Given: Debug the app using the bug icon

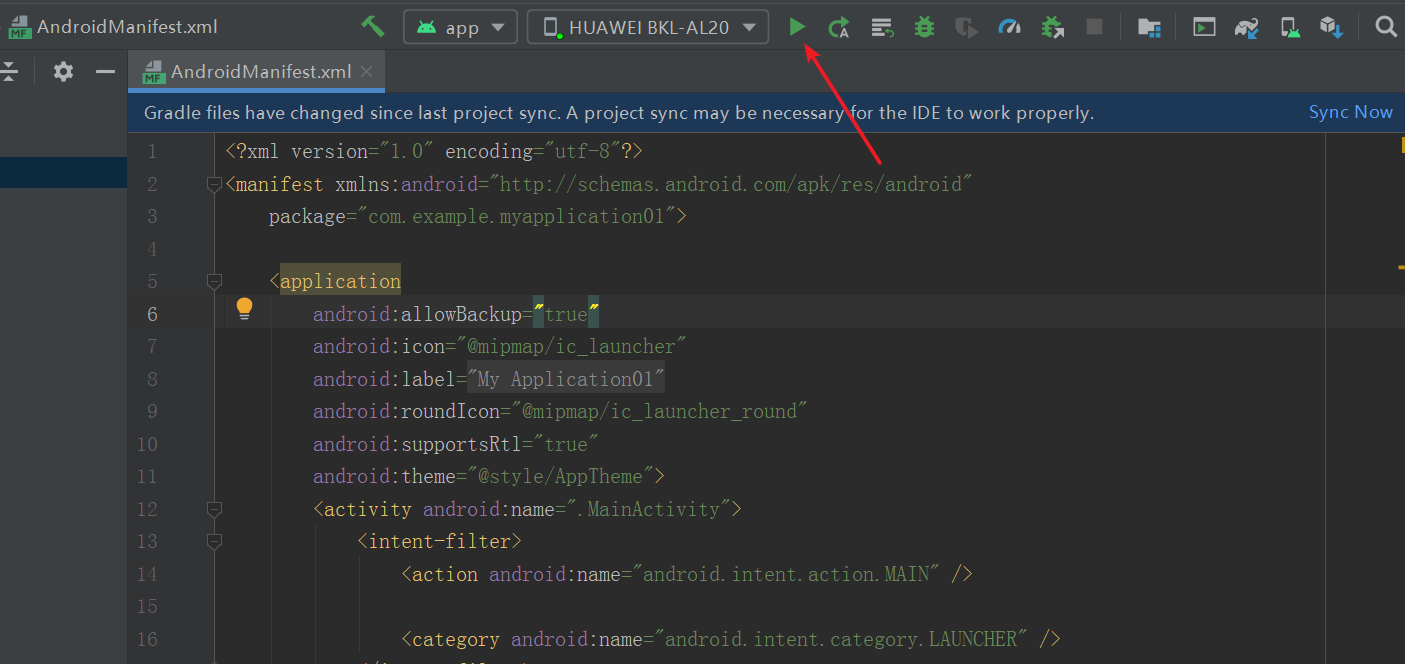Looking at the screenshot, I should coord(924,27).
